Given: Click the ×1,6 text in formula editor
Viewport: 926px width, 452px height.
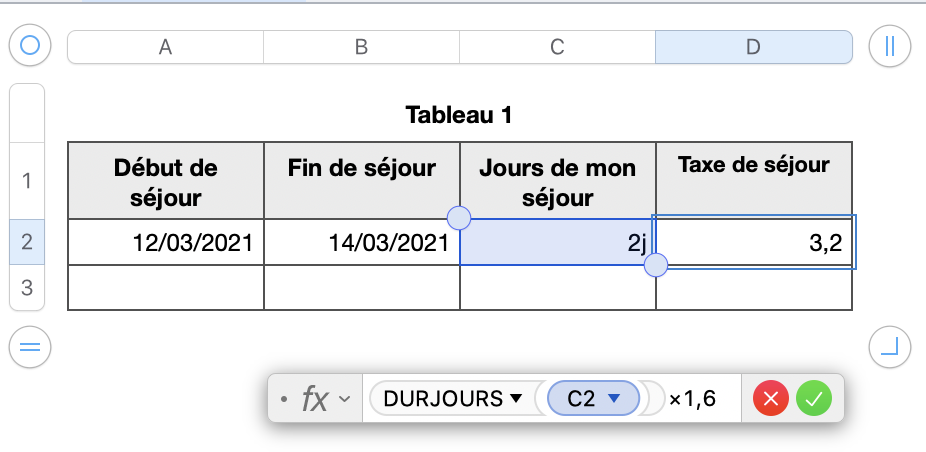Looking at the screenshot, I should pyautogui.click(x=692, y=400).
